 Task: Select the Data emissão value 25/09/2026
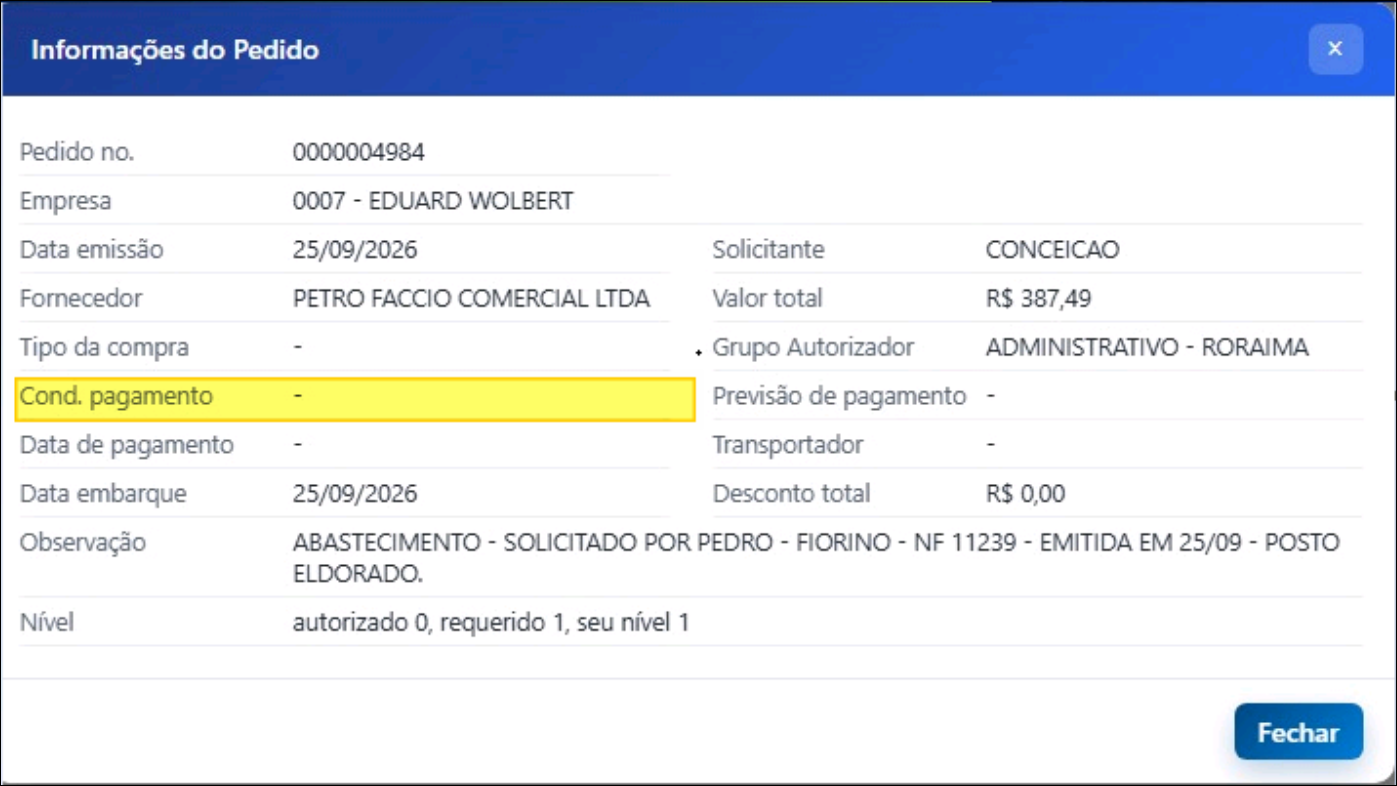355,250
